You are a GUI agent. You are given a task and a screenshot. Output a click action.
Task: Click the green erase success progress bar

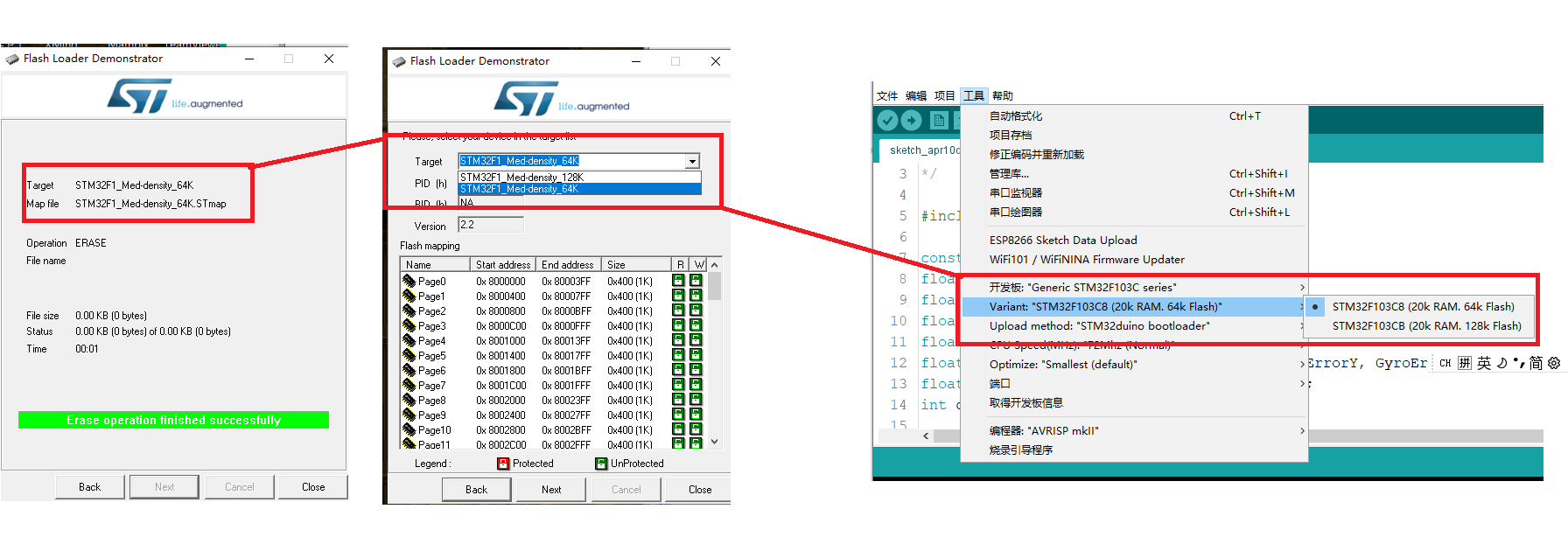pos(173,420)
